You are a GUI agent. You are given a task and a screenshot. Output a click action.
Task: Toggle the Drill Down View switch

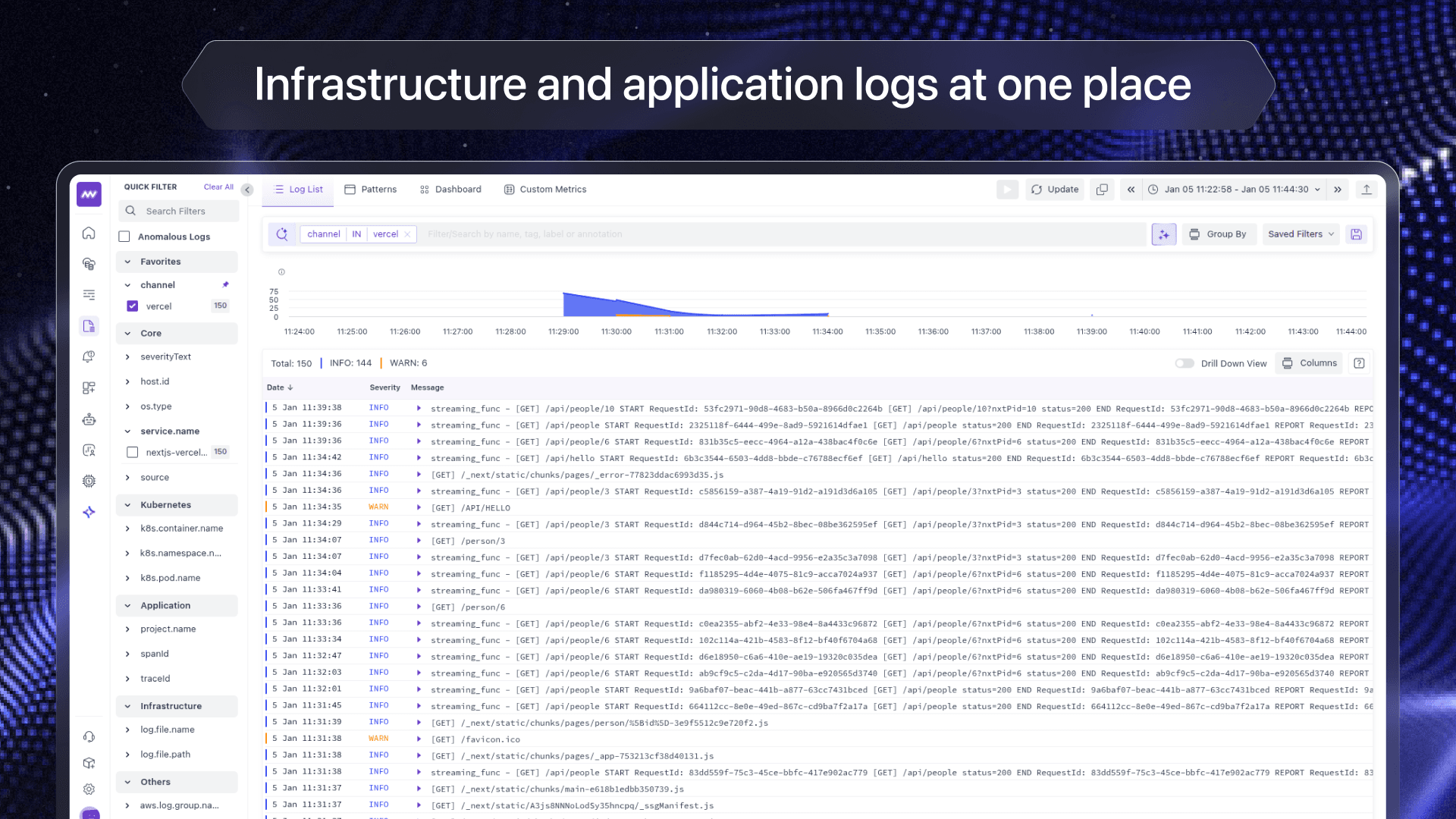1184,363
